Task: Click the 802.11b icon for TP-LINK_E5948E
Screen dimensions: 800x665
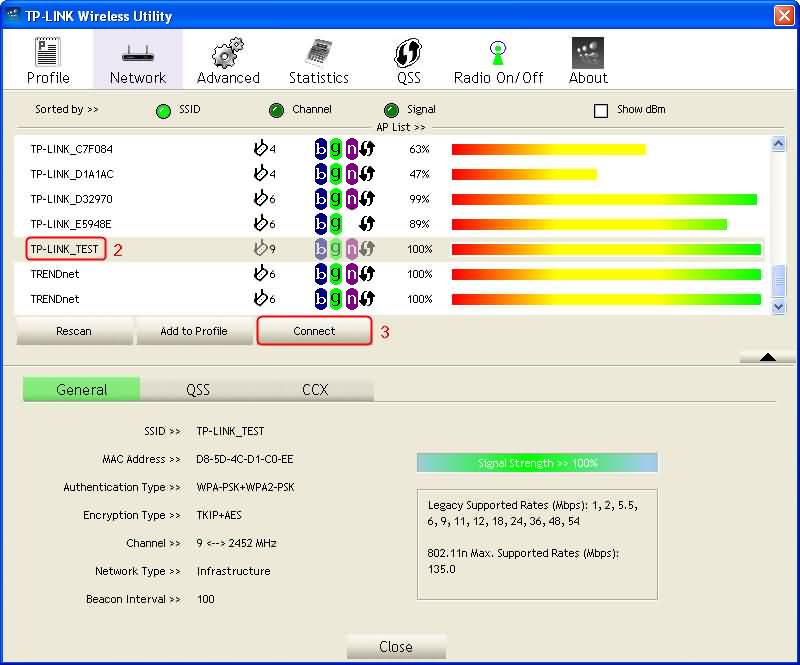Action: coord(321,224)
